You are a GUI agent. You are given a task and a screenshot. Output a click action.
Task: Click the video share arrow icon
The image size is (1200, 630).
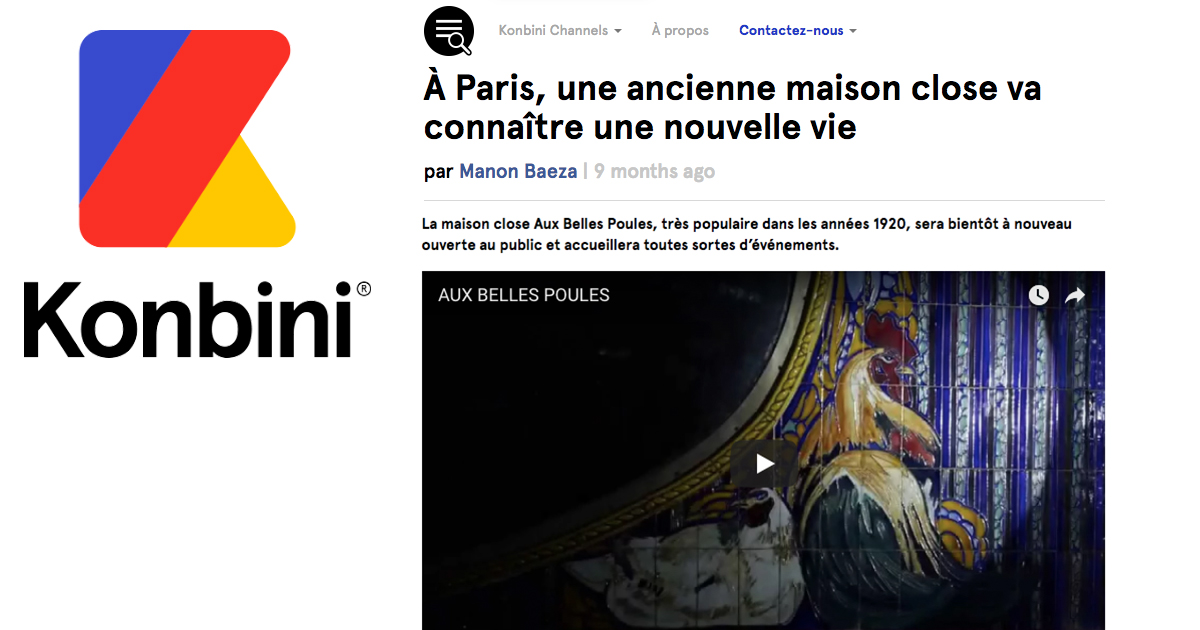(1075, 295)
